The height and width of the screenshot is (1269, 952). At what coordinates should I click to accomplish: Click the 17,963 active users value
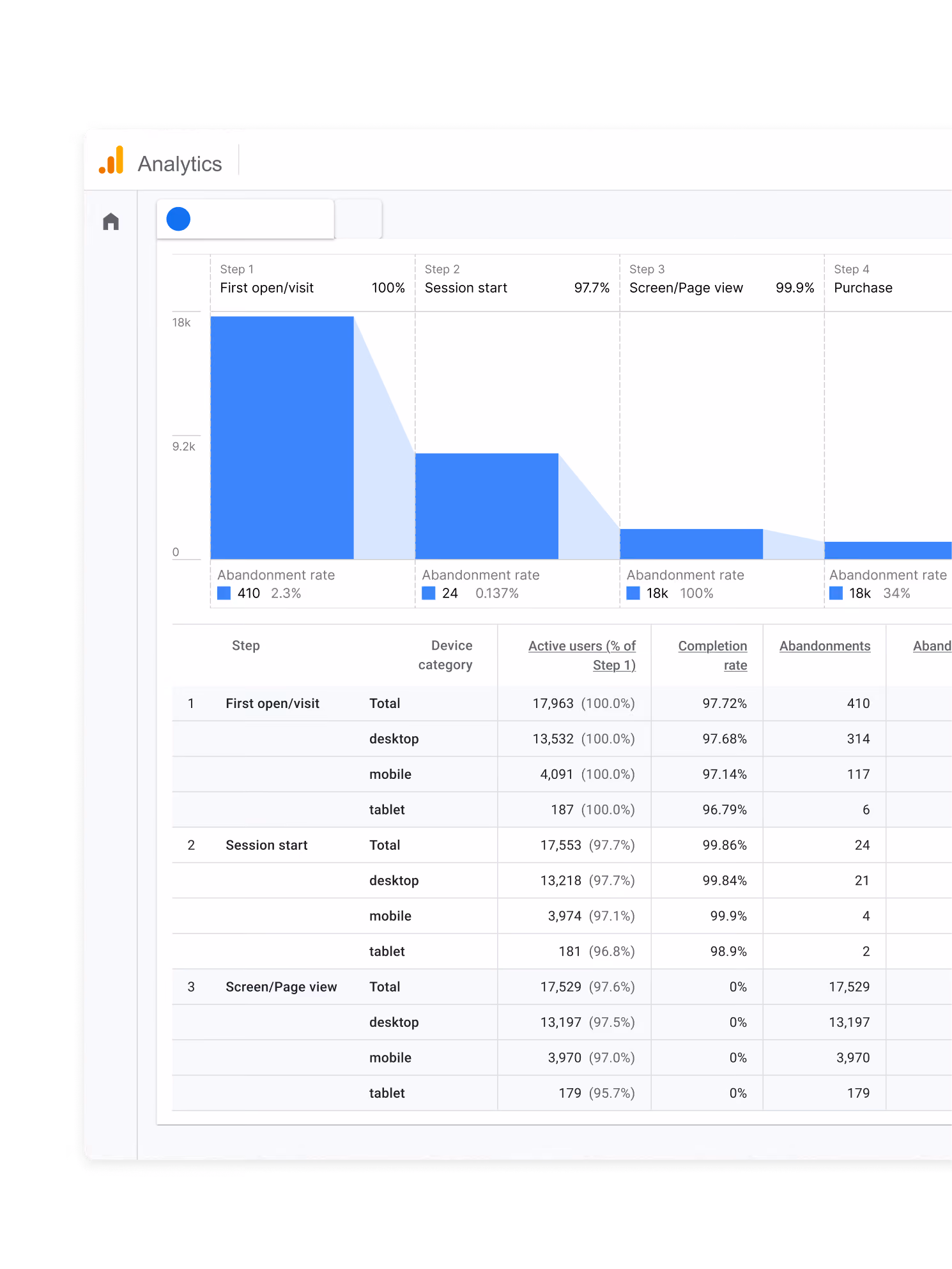point(553,704)
